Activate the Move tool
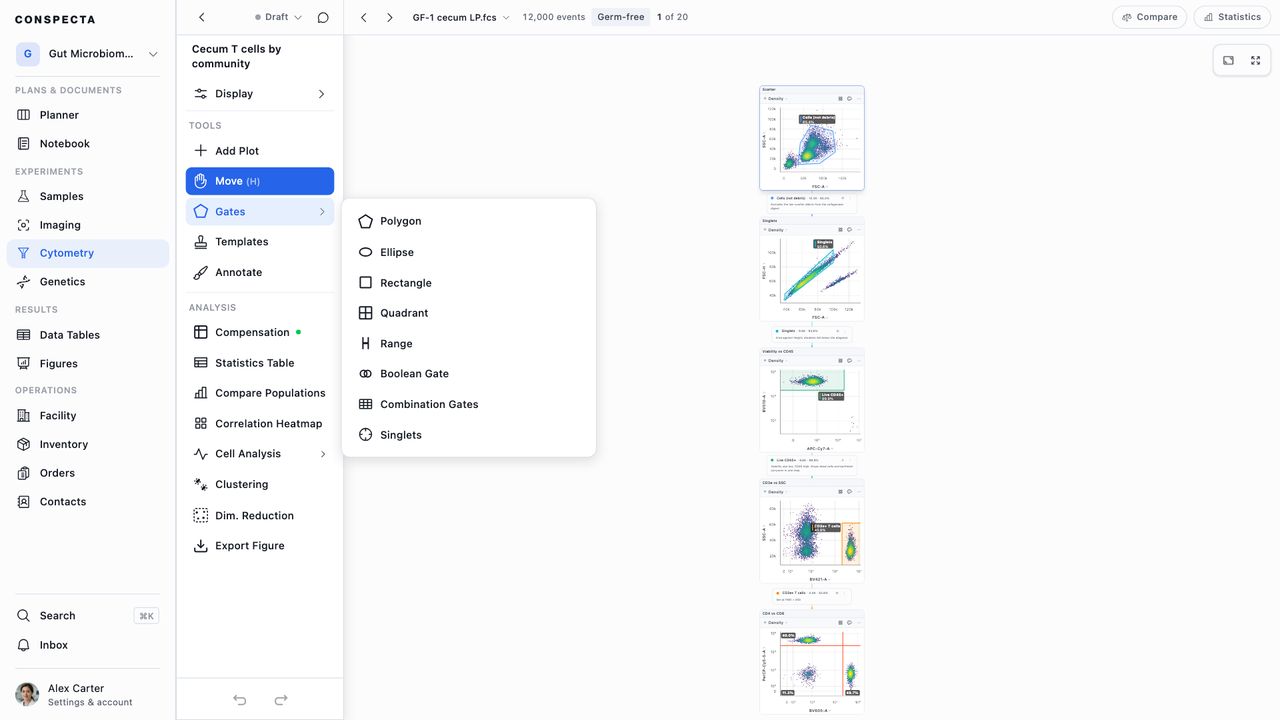This screenshot has width=1280, height=720. [260, 181]
